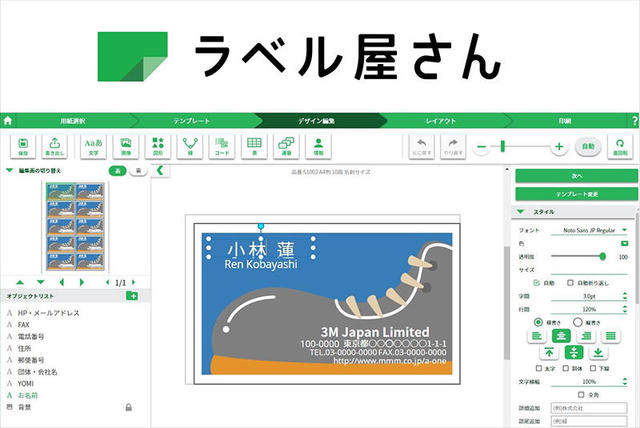Enable 太字 bold checkbox

538,368
